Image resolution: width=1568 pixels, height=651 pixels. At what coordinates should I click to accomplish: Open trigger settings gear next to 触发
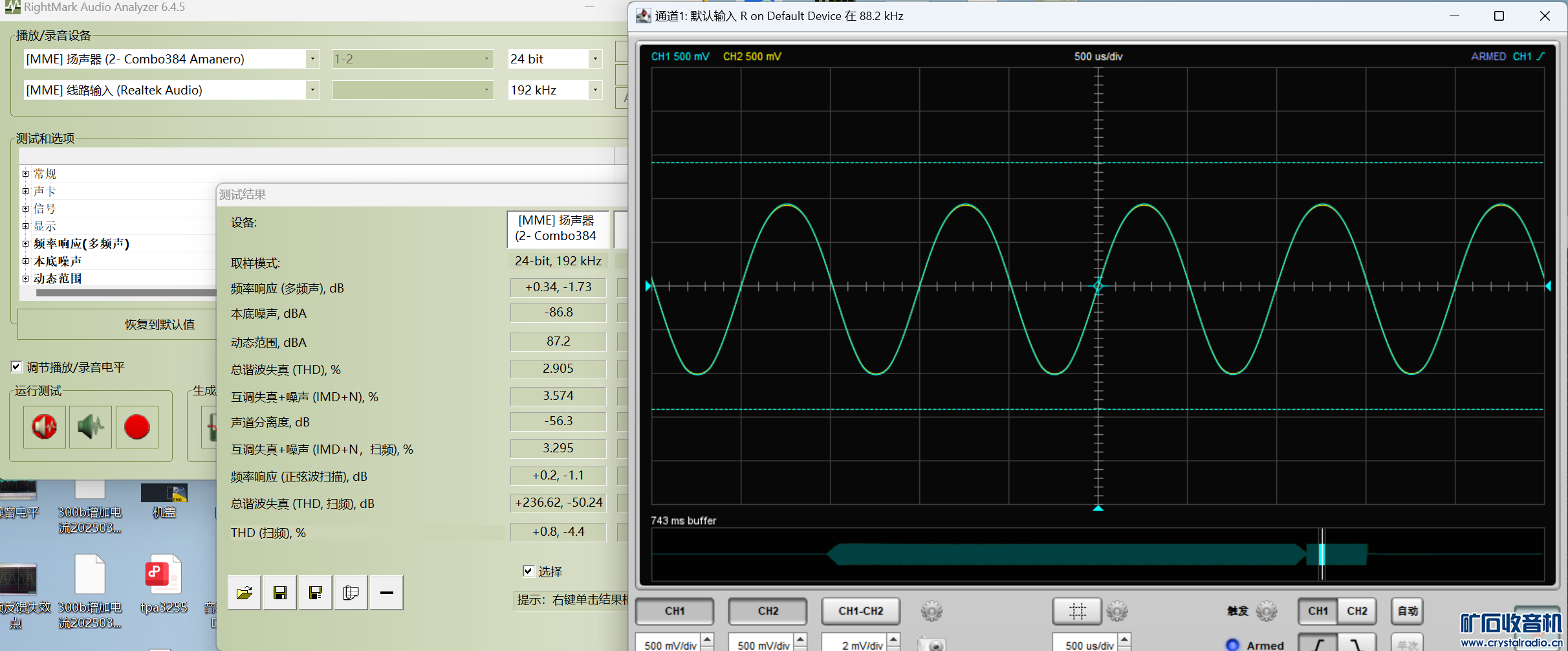tap(1266, 611)
